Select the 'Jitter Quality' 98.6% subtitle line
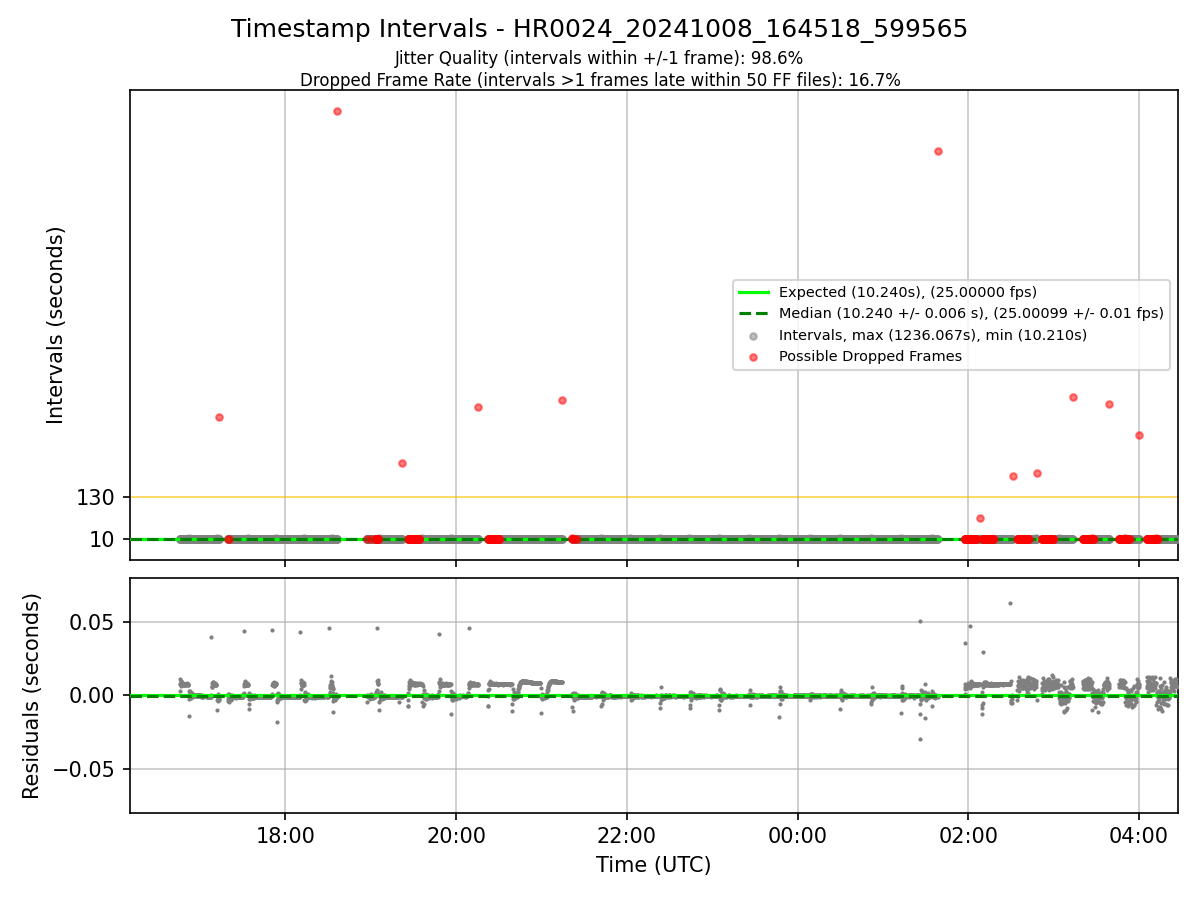This screenshot has width=1200, height=900. (x=599, y=58)
